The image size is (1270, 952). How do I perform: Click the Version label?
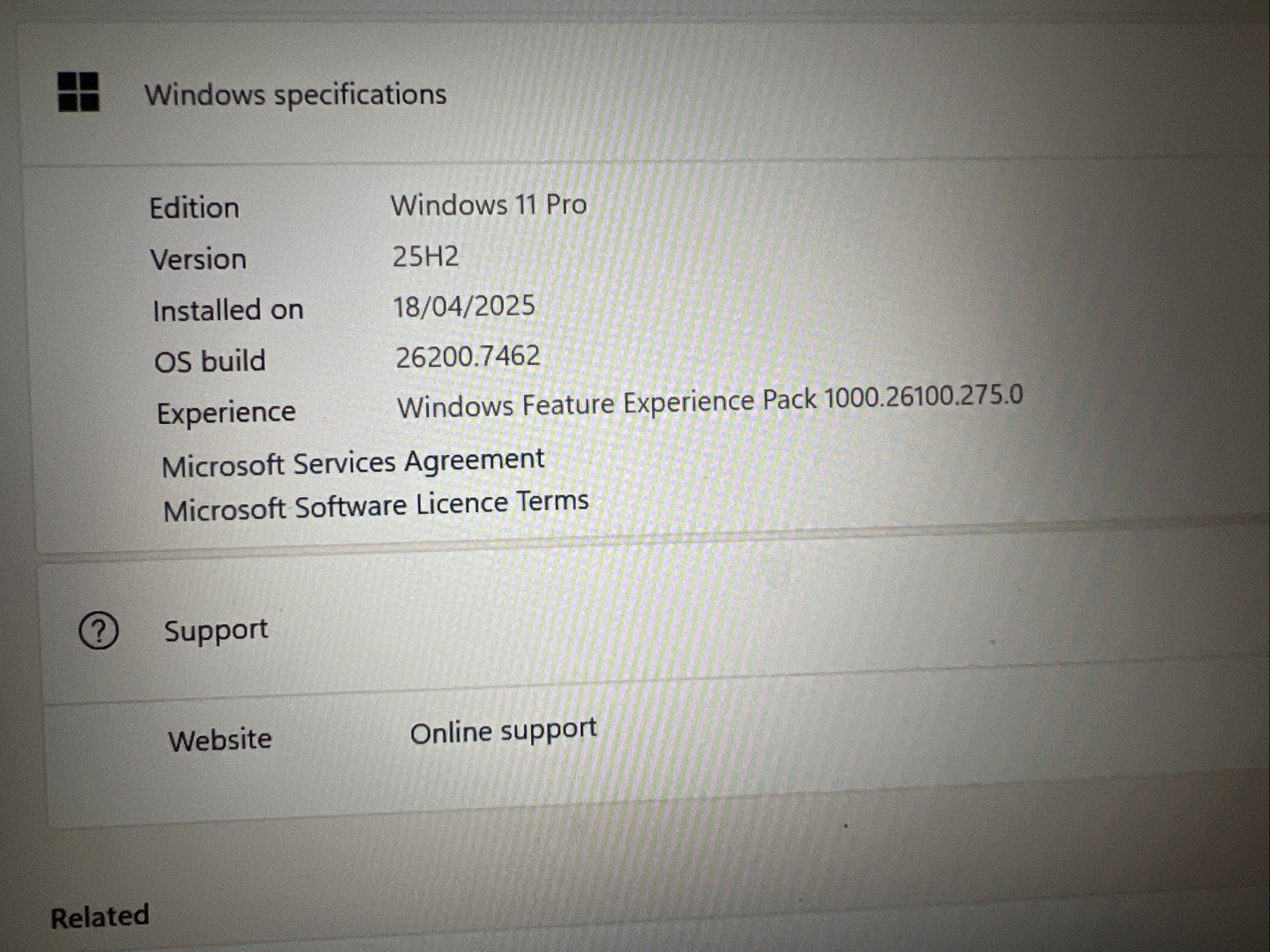point(199,260)
